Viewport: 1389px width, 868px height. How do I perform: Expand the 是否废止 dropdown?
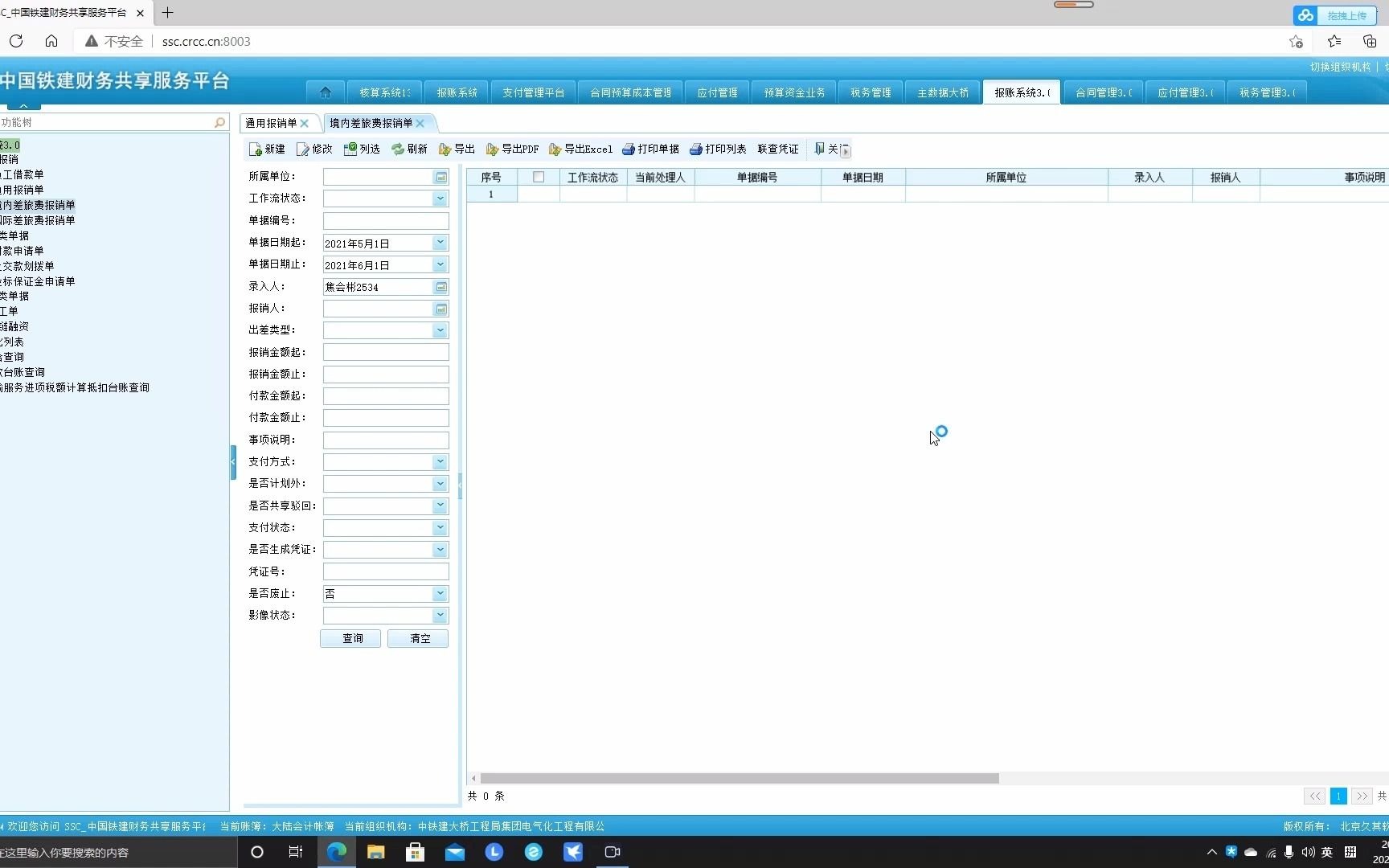[x=440, y=594]
